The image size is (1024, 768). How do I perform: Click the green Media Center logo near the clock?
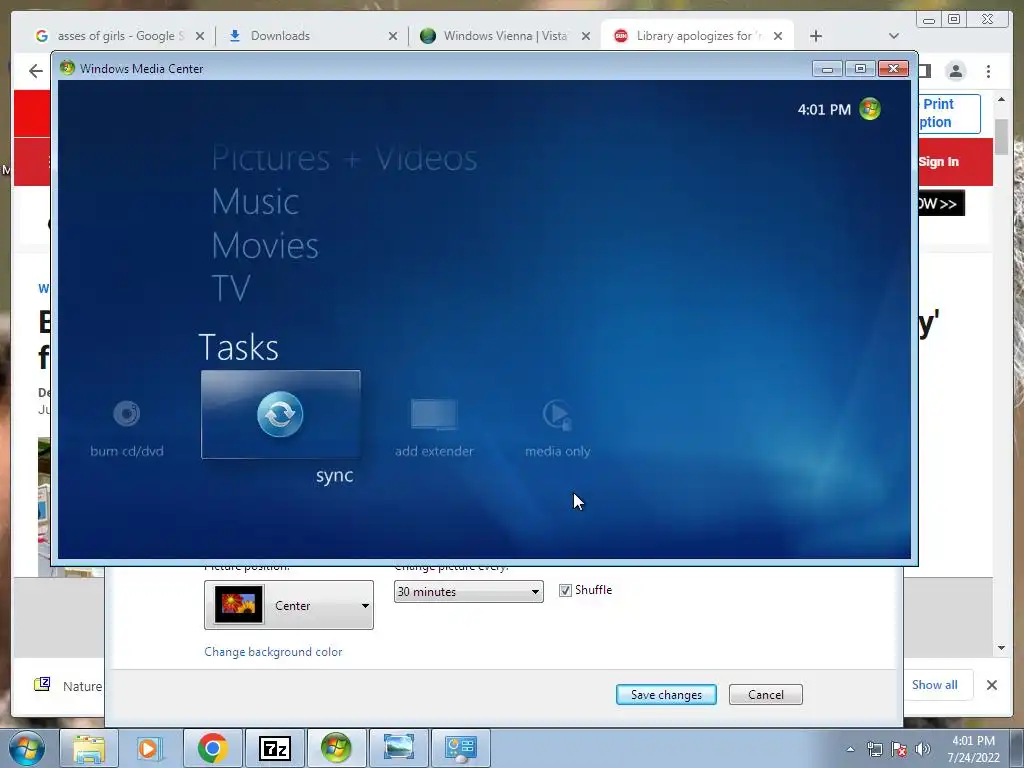869,109
